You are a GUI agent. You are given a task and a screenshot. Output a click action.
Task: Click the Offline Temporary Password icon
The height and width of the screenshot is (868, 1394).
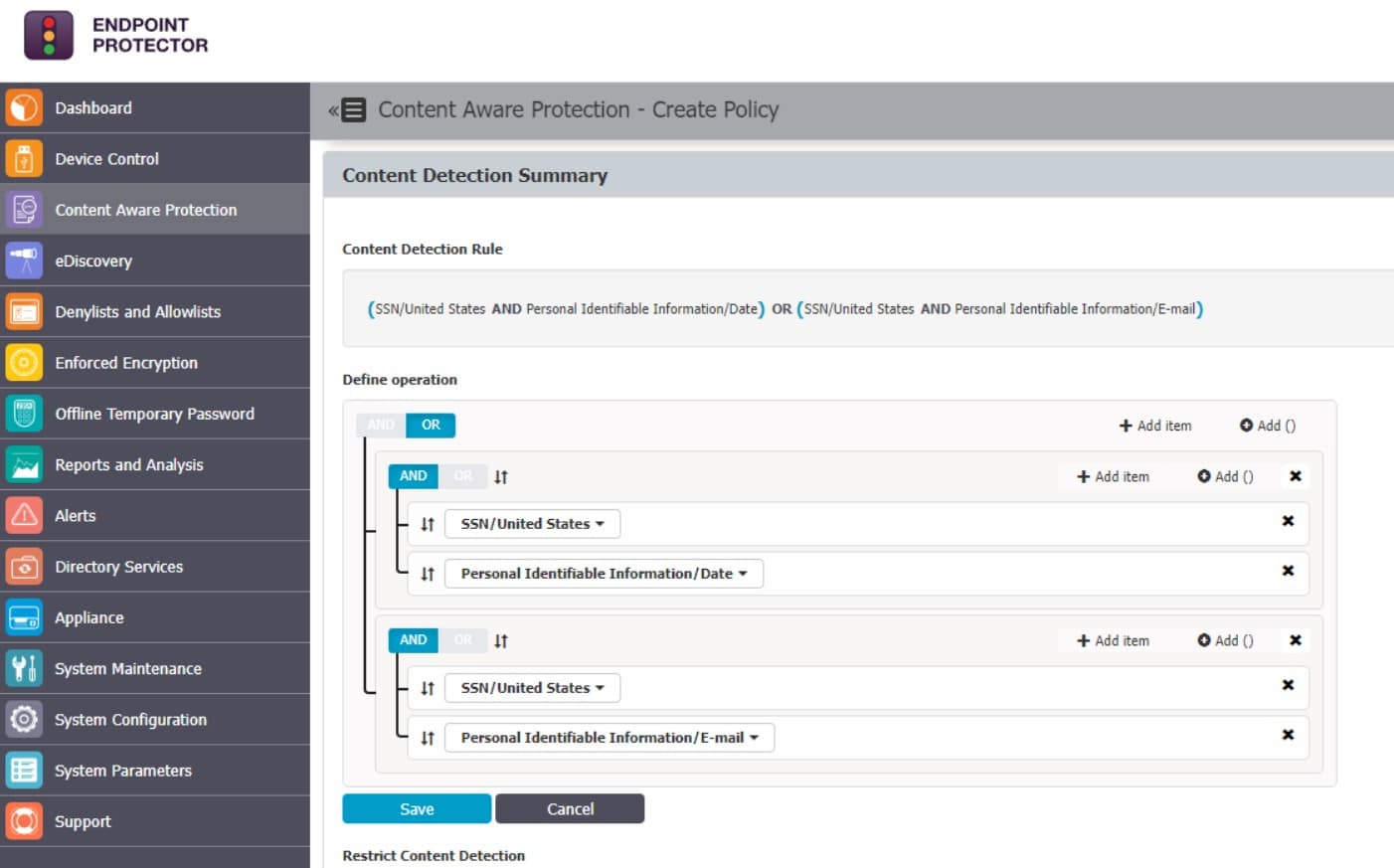tap(24, 414)
